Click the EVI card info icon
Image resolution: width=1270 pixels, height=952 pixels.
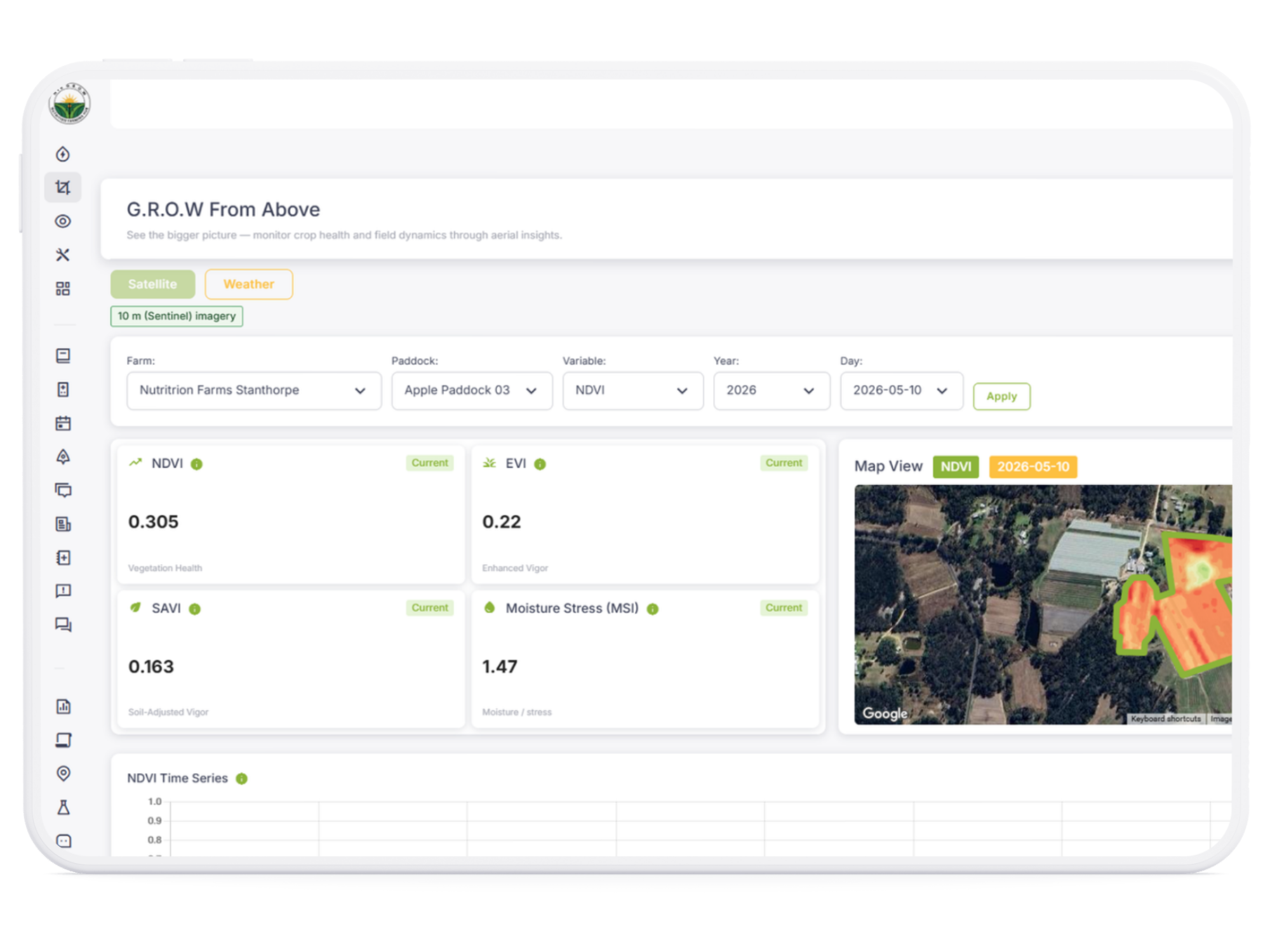(540, 465)
